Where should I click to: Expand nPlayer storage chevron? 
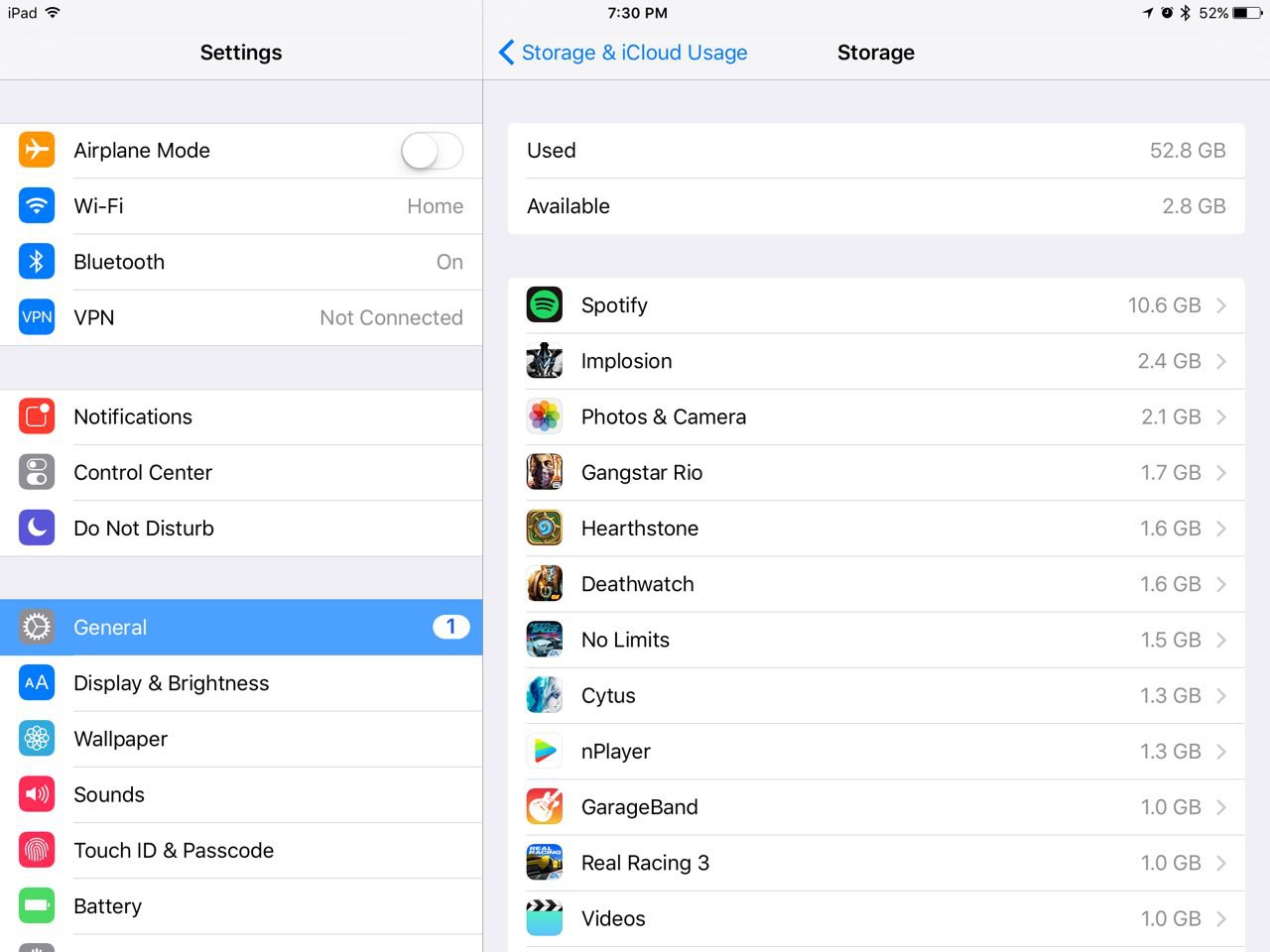1221,751
